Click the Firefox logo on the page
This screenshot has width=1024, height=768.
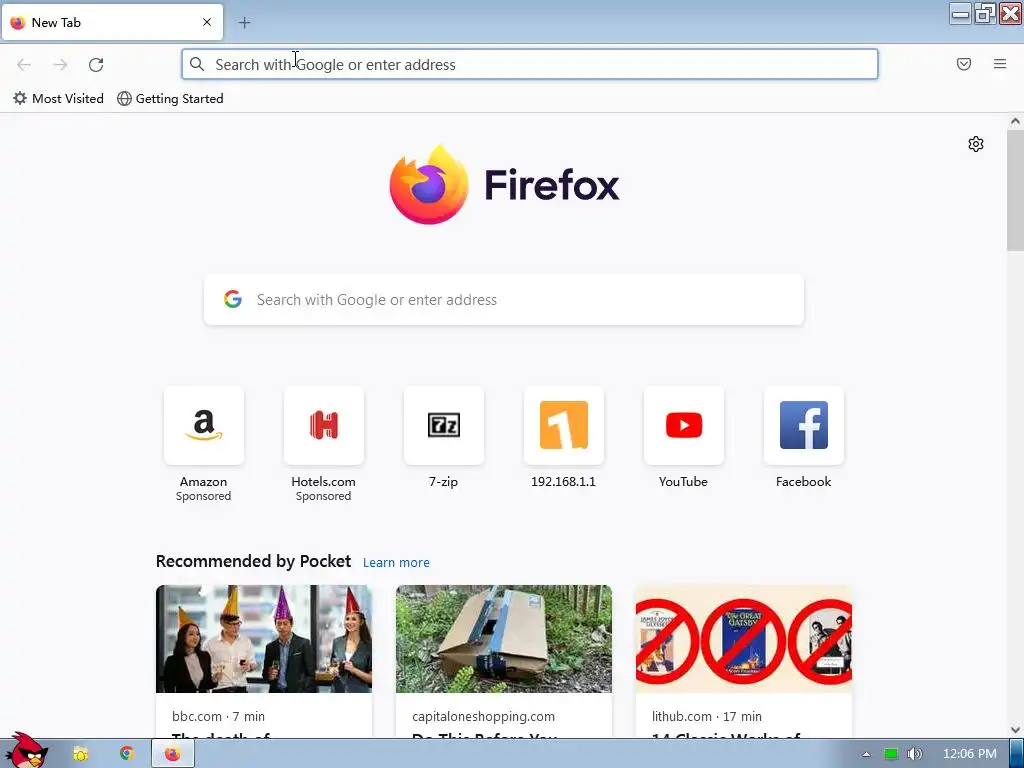[504, 185]
